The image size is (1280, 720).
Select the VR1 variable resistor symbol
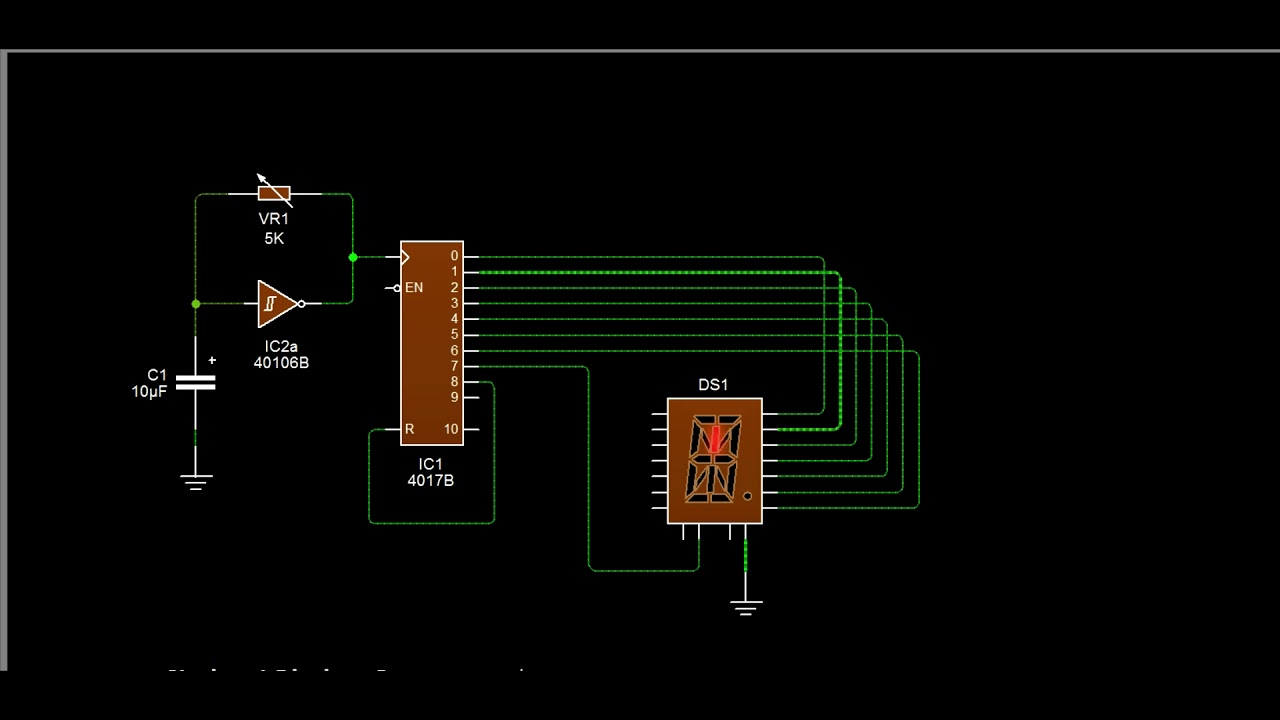pos(274,193)
